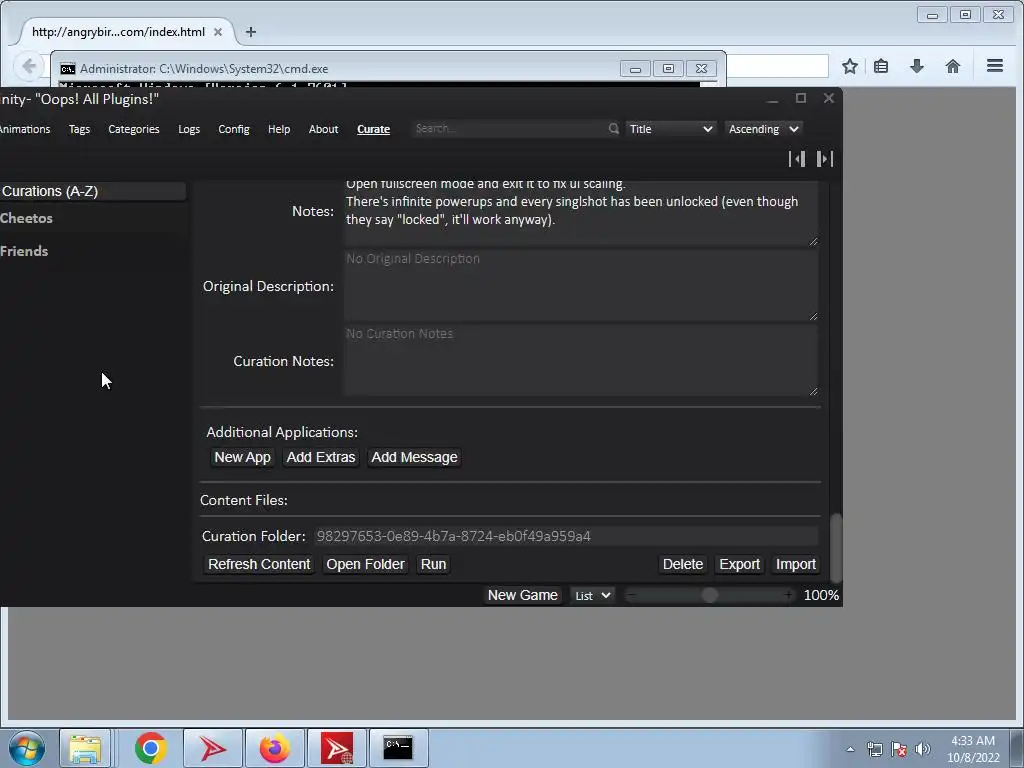Click the New App button
The image size is (1024, 768).
(x=242, y=457)
